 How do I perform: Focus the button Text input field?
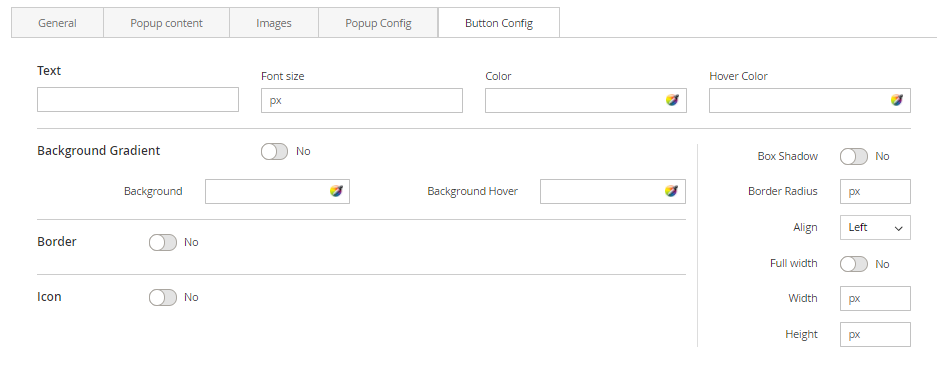[138, 99]
